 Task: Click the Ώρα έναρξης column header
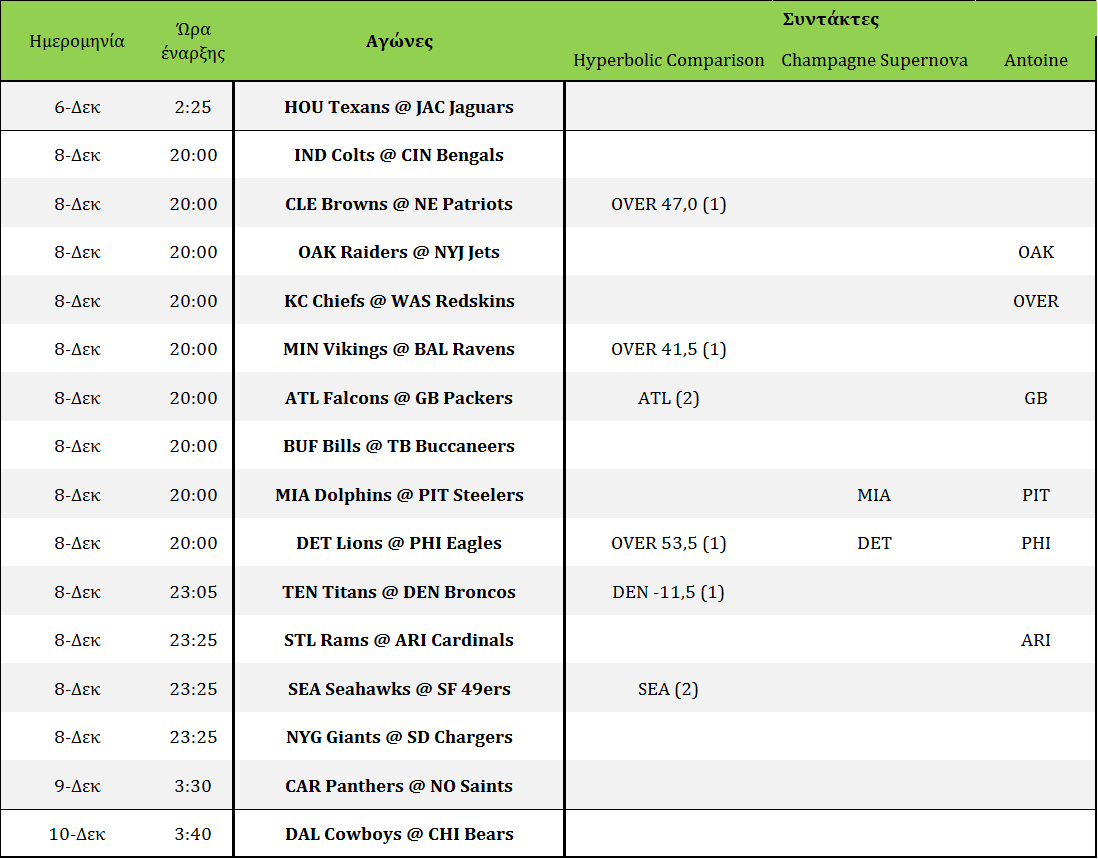tap(193, 41)
